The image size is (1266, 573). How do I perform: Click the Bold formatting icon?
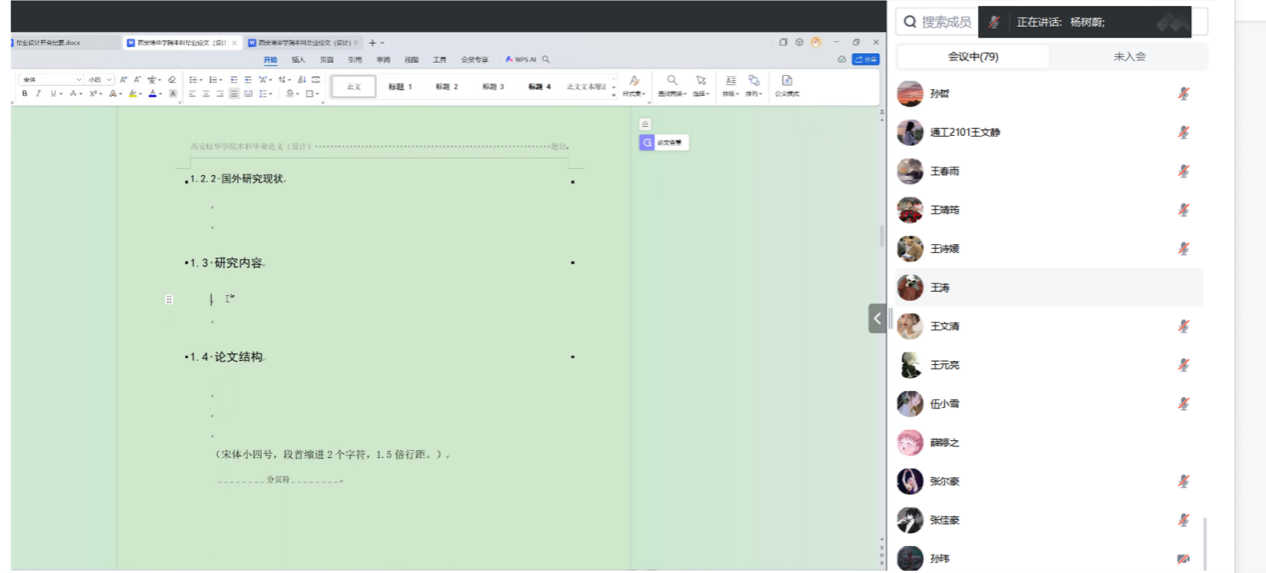(25, 94)
